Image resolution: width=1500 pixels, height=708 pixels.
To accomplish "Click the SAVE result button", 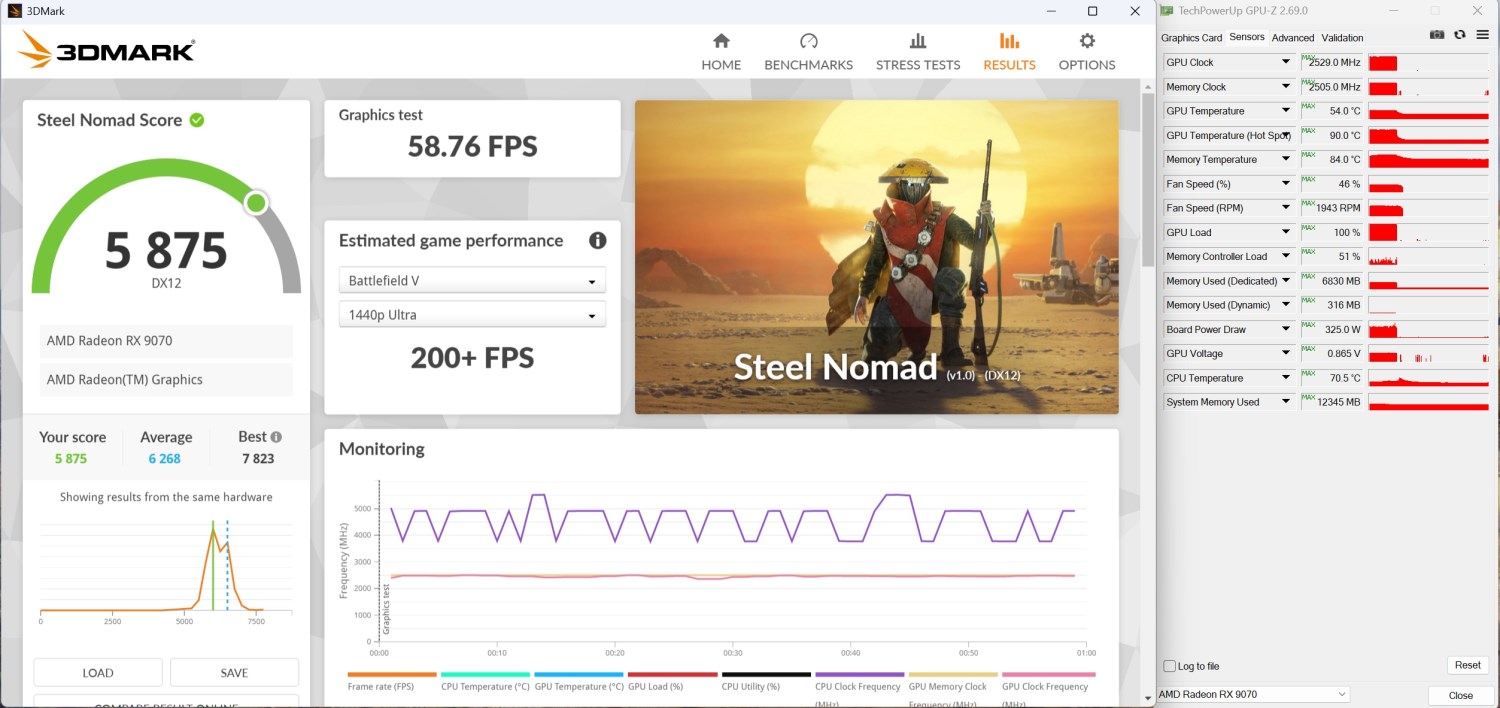I will 234,672.
